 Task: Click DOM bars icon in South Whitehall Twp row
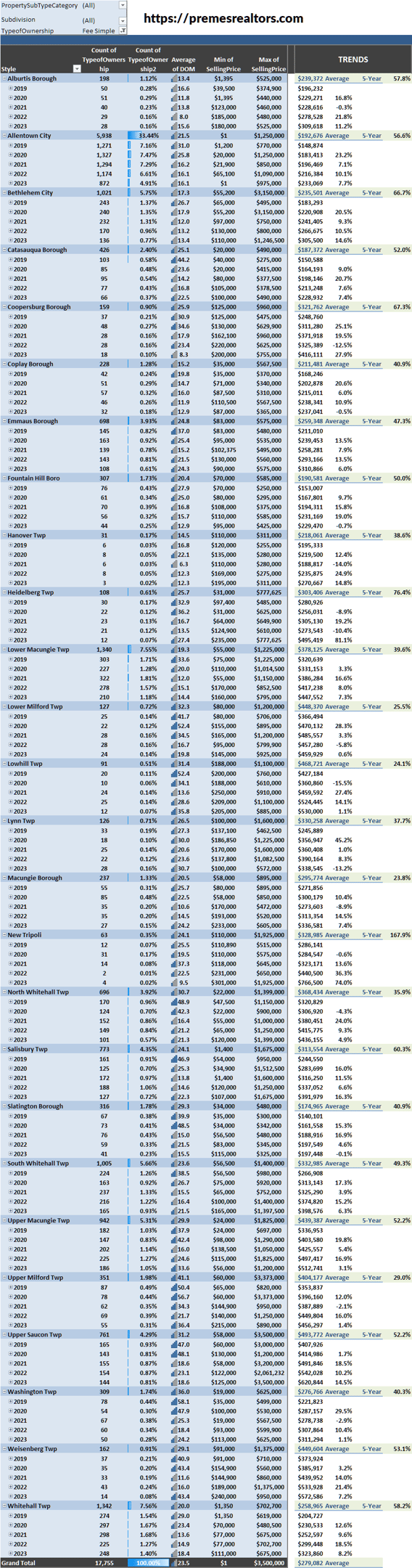[x=174, y=1164]
